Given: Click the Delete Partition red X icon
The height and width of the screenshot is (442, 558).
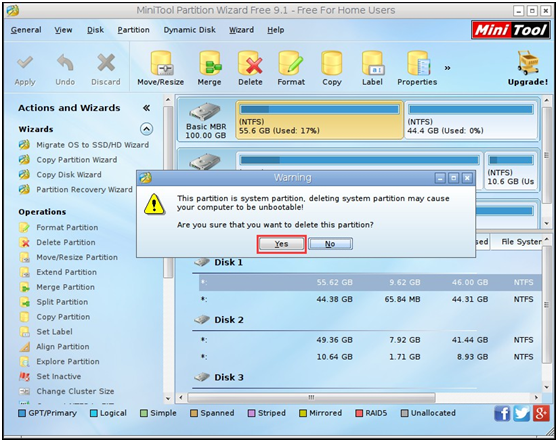Looking at the screenshot, I should point(25,243).
